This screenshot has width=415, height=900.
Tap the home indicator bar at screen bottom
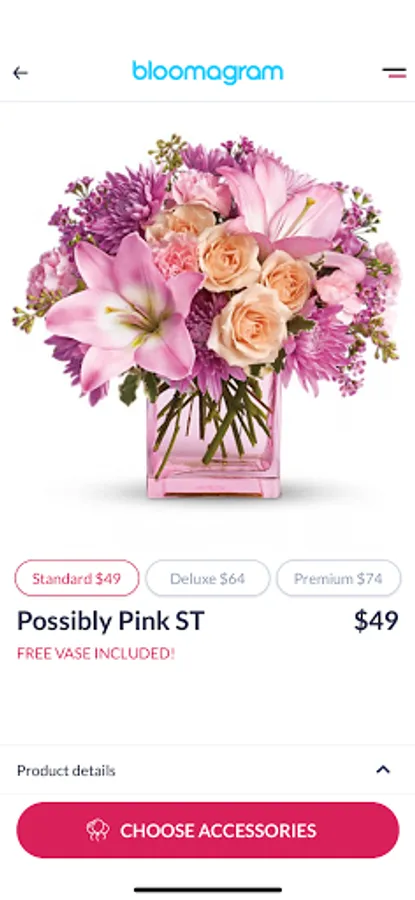[x=208, y=890]
